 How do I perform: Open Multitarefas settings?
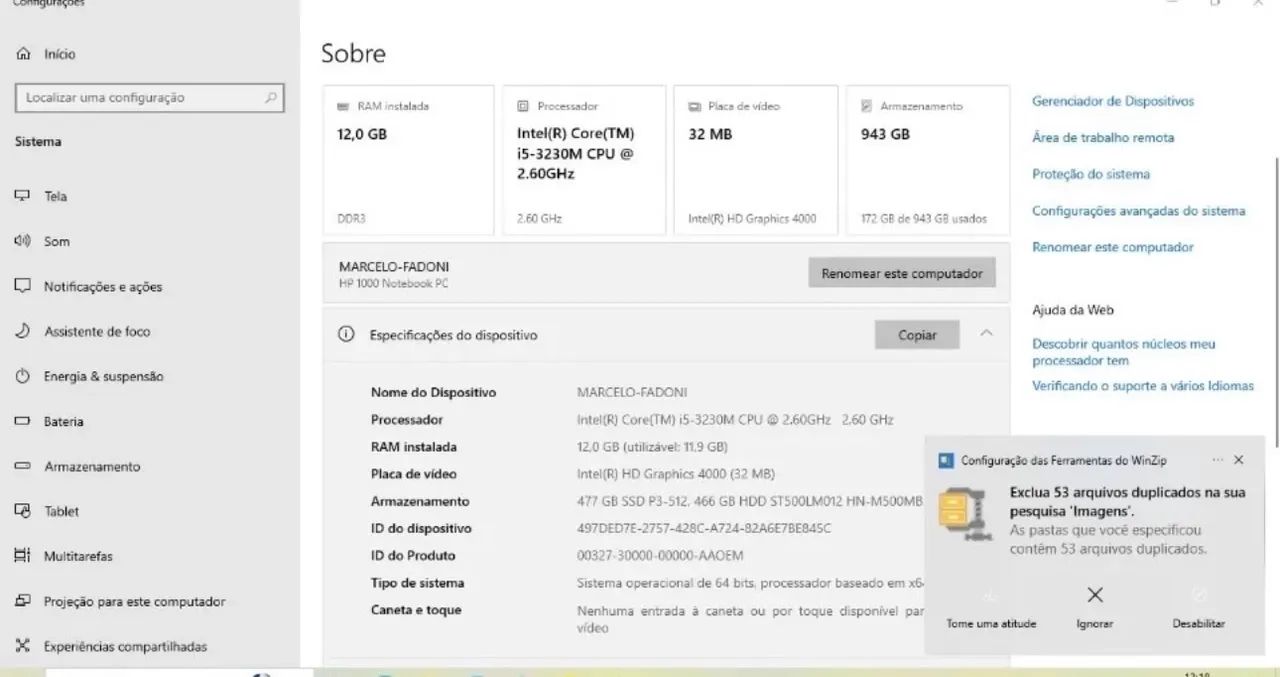point(64,556)
